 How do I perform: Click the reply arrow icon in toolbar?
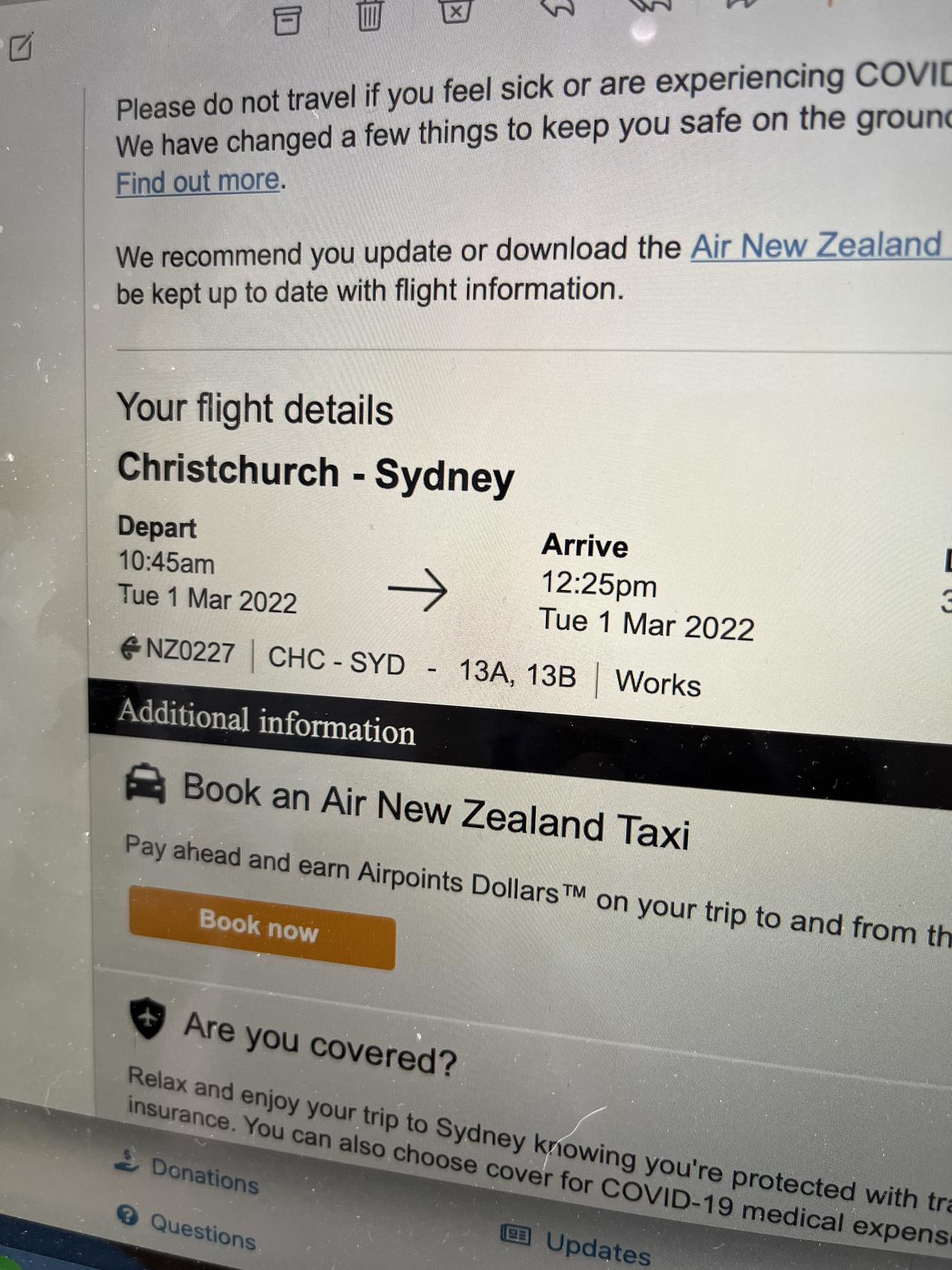[x=559, y=7]
